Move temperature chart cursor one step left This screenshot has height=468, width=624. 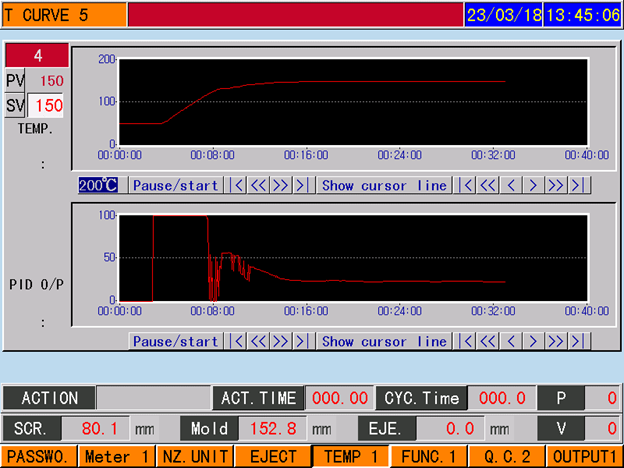511,185
